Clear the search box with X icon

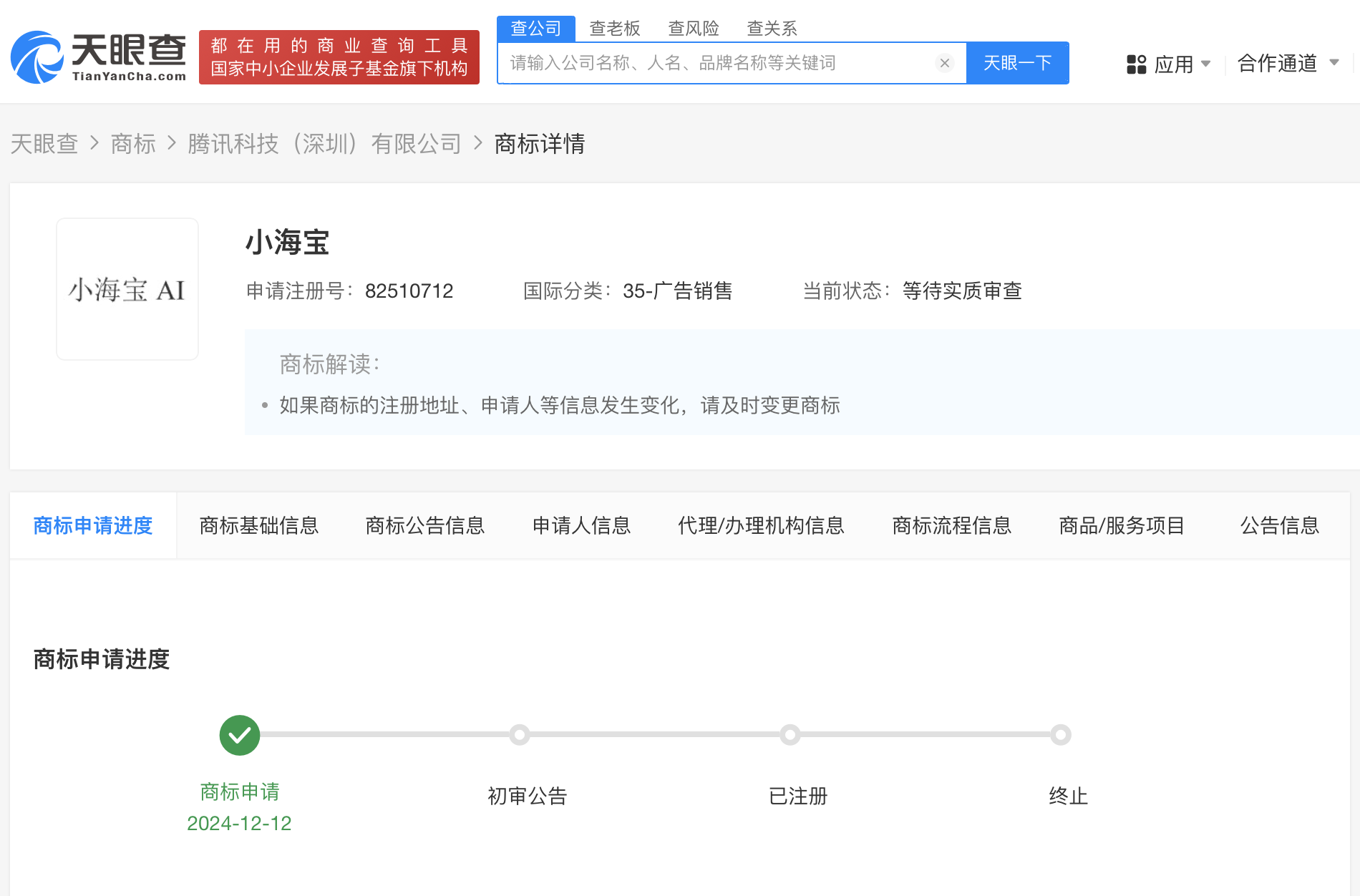pos(945,63)
